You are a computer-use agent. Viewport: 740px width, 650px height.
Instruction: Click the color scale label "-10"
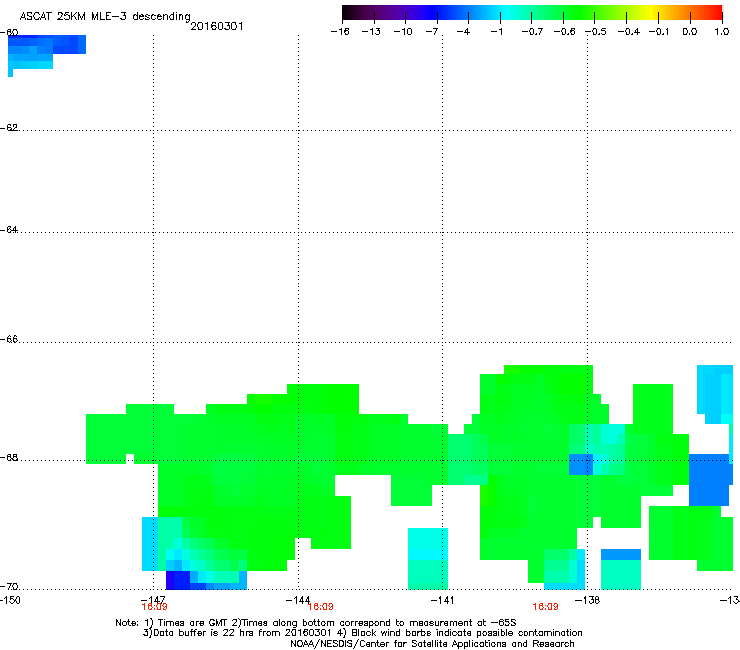[403, 32]
